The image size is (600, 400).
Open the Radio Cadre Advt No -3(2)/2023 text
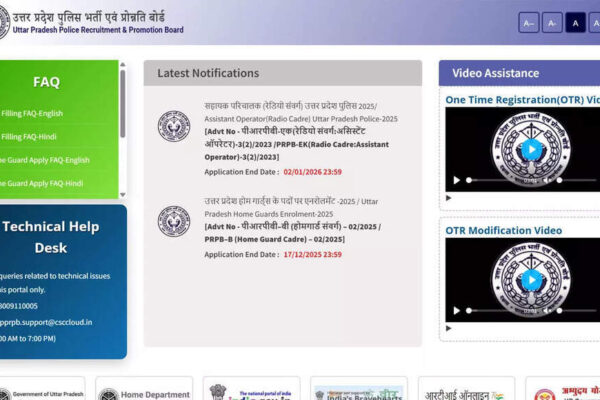(x=297, y=144)
